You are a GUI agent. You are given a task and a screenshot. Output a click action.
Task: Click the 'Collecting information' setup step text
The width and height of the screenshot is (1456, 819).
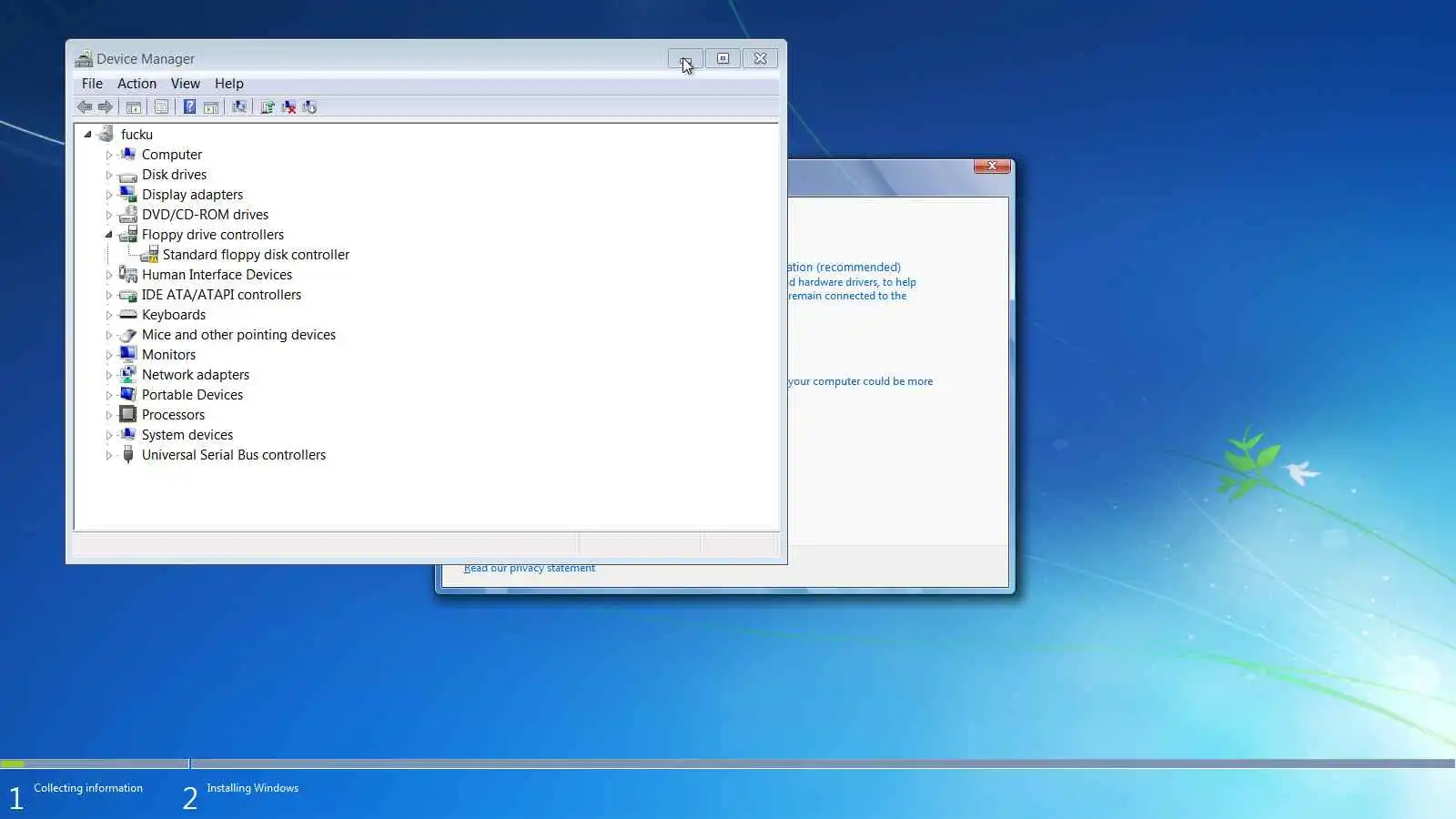(x=88, y=788)
